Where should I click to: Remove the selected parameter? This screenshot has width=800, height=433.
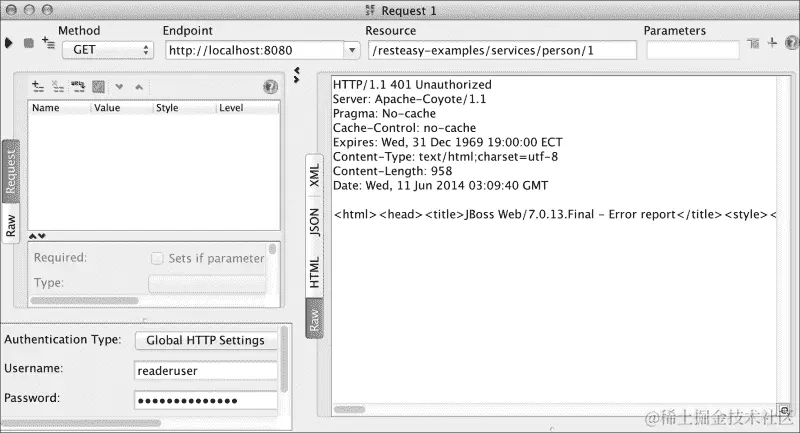(x=58, y=87)
